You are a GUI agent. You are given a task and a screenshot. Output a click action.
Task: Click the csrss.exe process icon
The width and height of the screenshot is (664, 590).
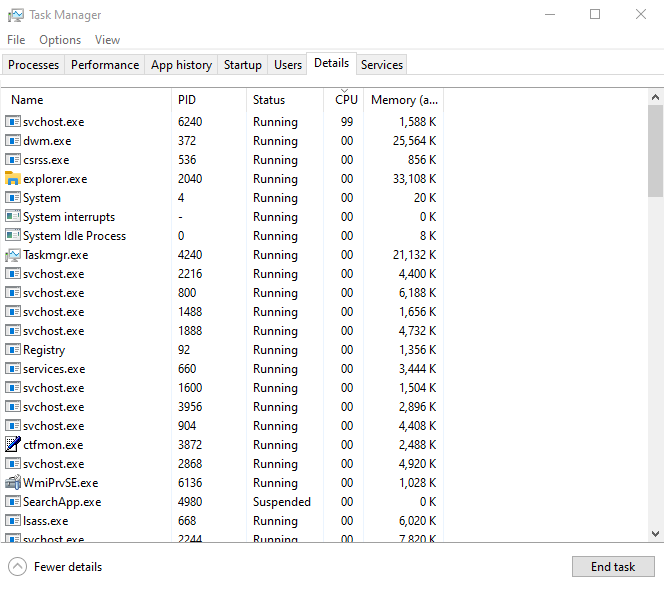coord(13,160)
